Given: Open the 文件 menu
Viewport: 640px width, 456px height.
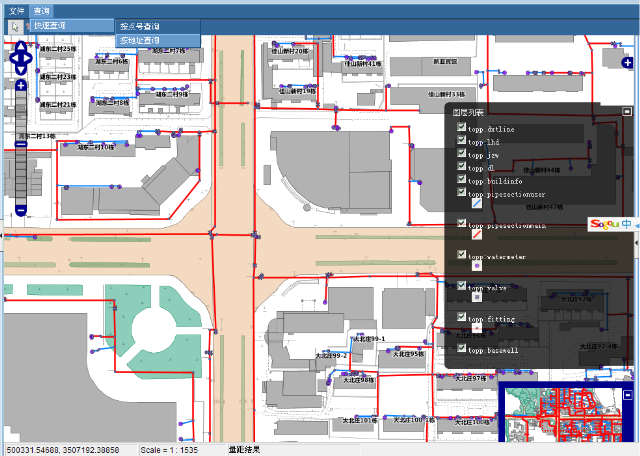Looking at the screenshot, I should (17, 11).
